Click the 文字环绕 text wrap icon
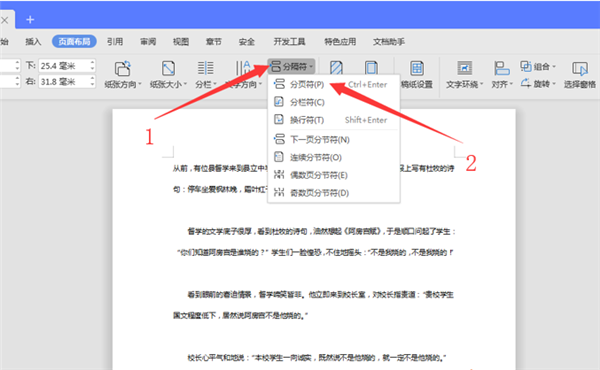The image size is (600, 370). tap(465, 68)
